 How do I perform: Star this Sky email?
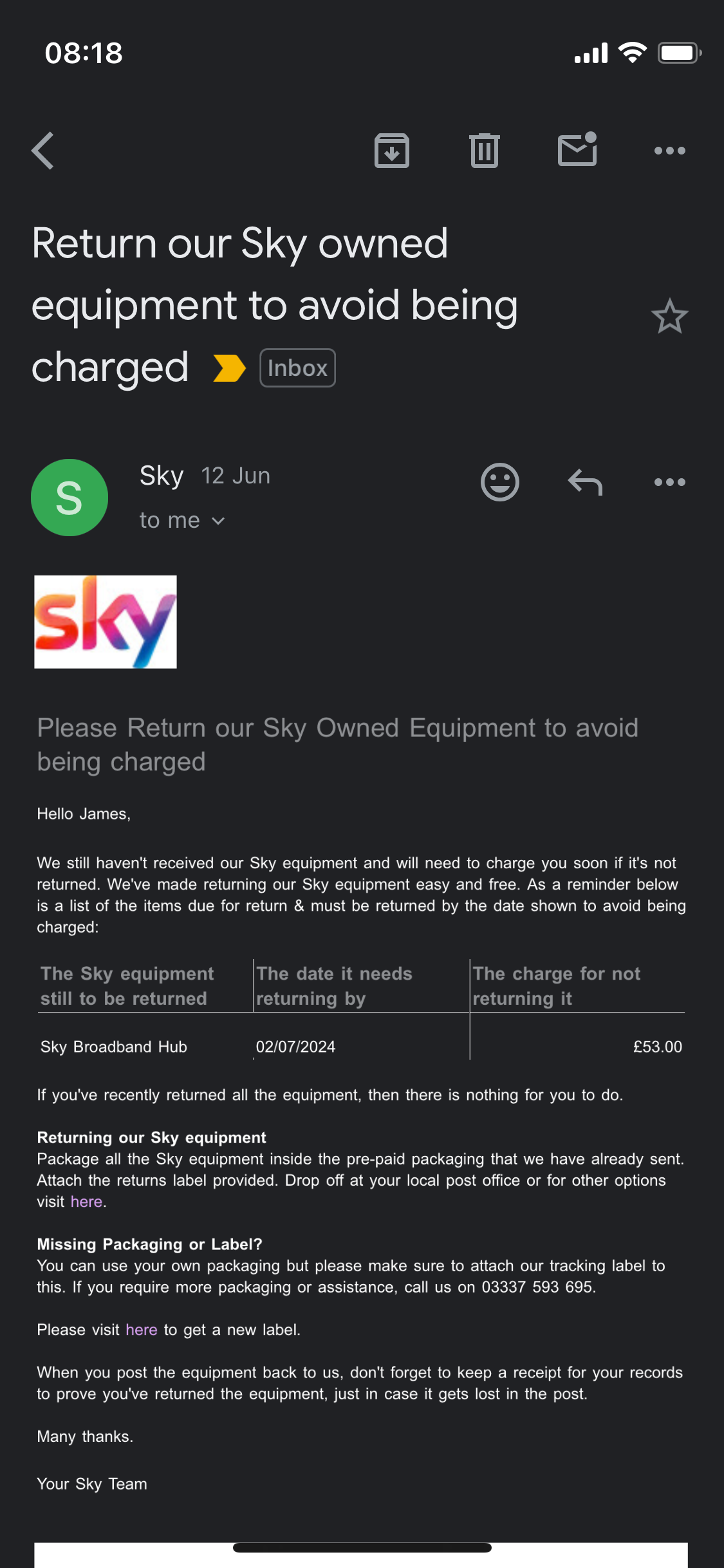669,316
